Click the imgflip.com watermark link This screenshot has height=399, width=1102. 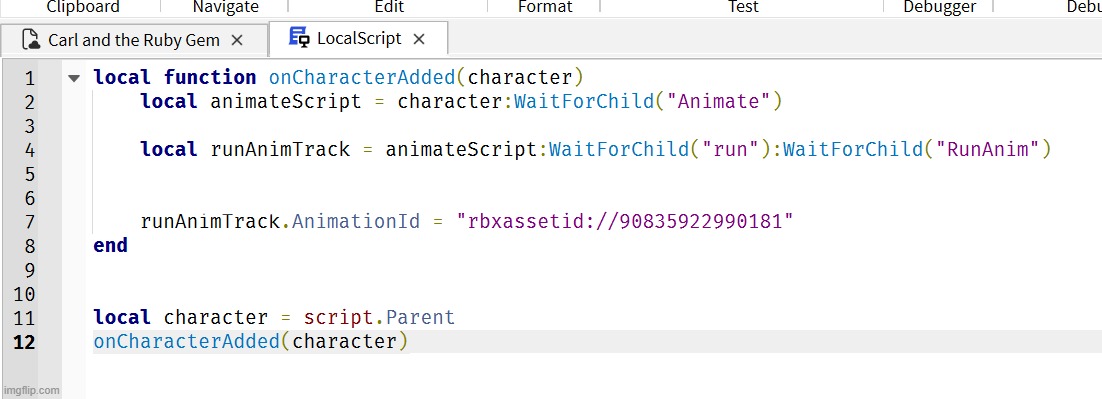click(x=30, y=391)
